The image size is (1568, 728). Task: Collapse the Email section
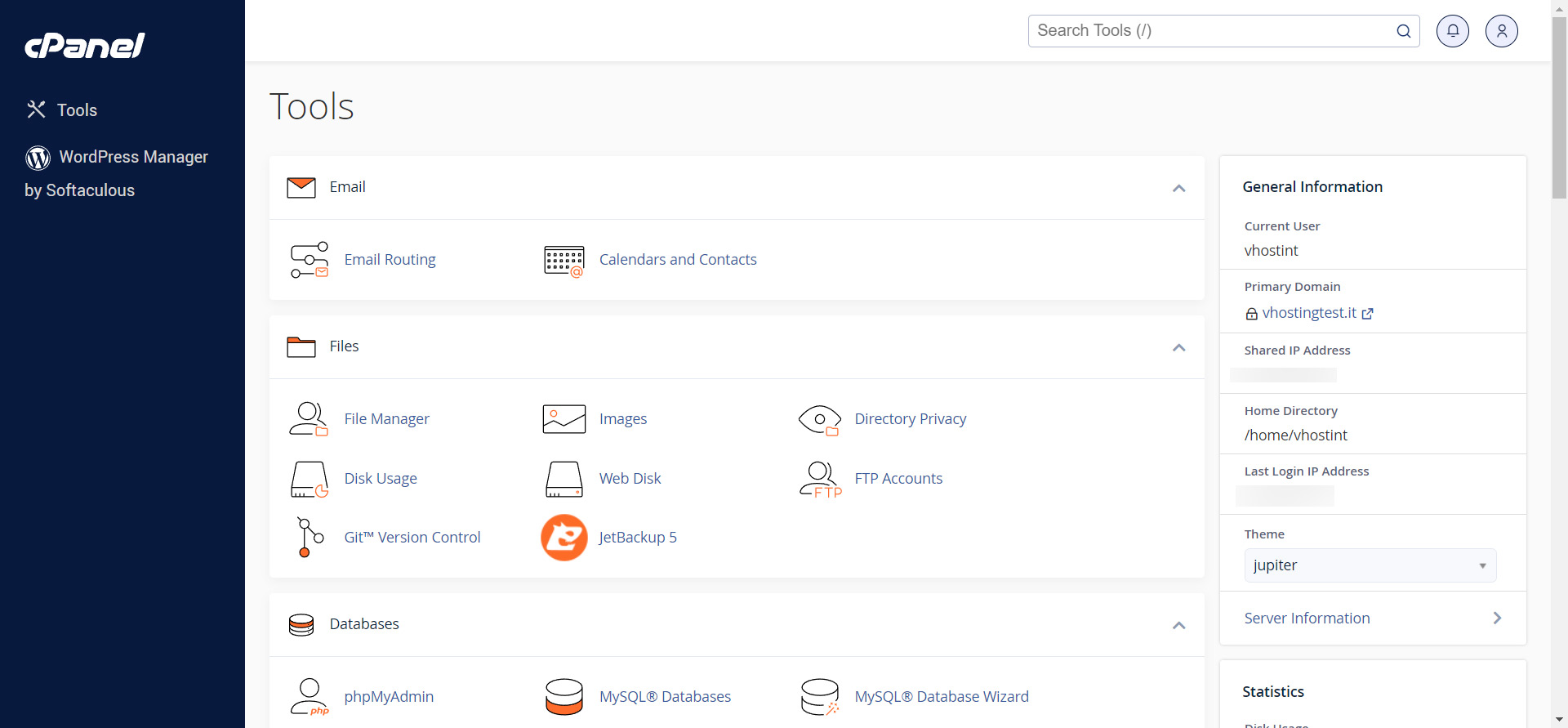(x=1178, y=188)
